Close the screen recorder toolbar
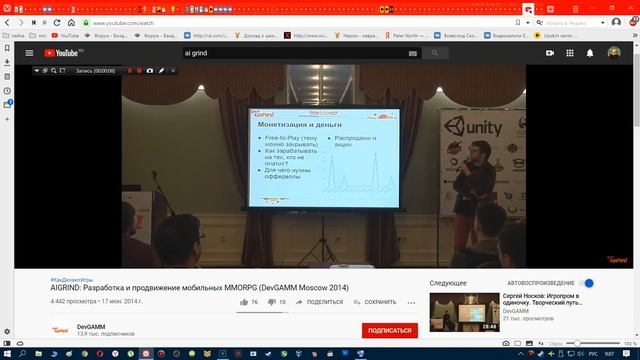 point(173,71)
